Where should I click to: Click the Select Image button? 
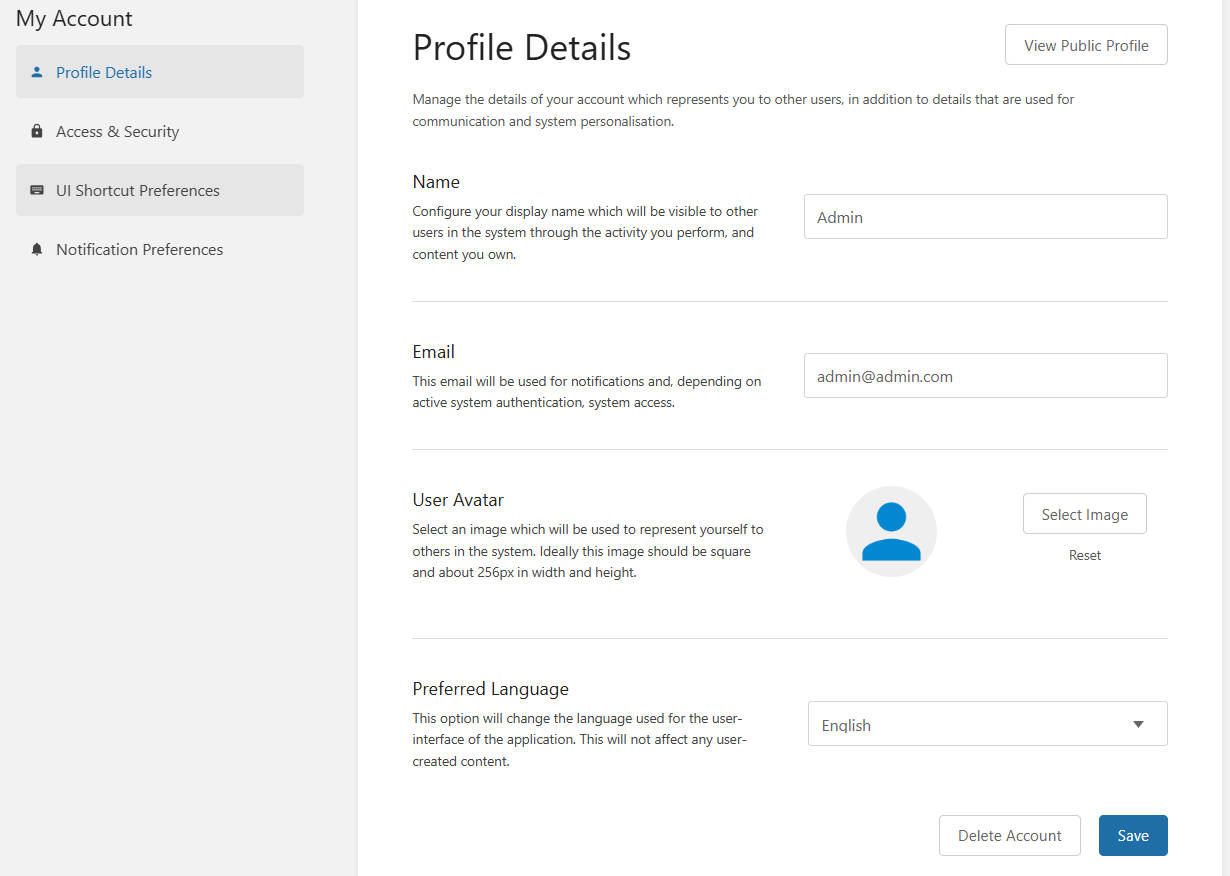1084,514
